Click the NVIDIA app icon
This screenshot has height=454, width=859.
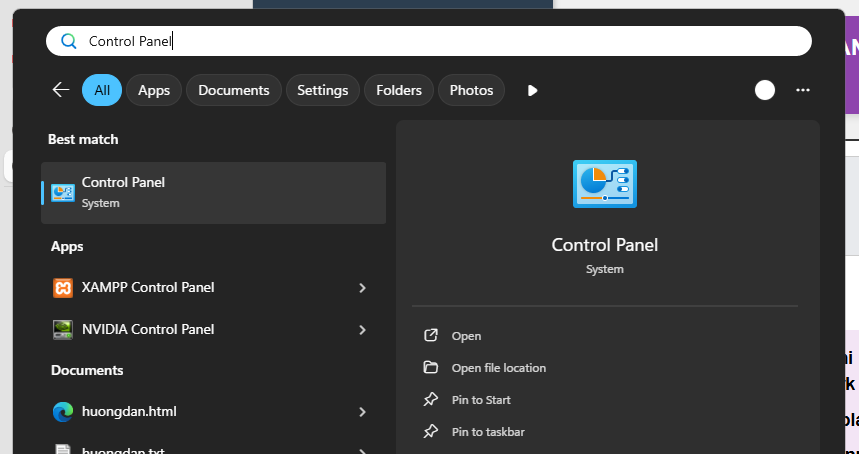[x=63, y=330]
